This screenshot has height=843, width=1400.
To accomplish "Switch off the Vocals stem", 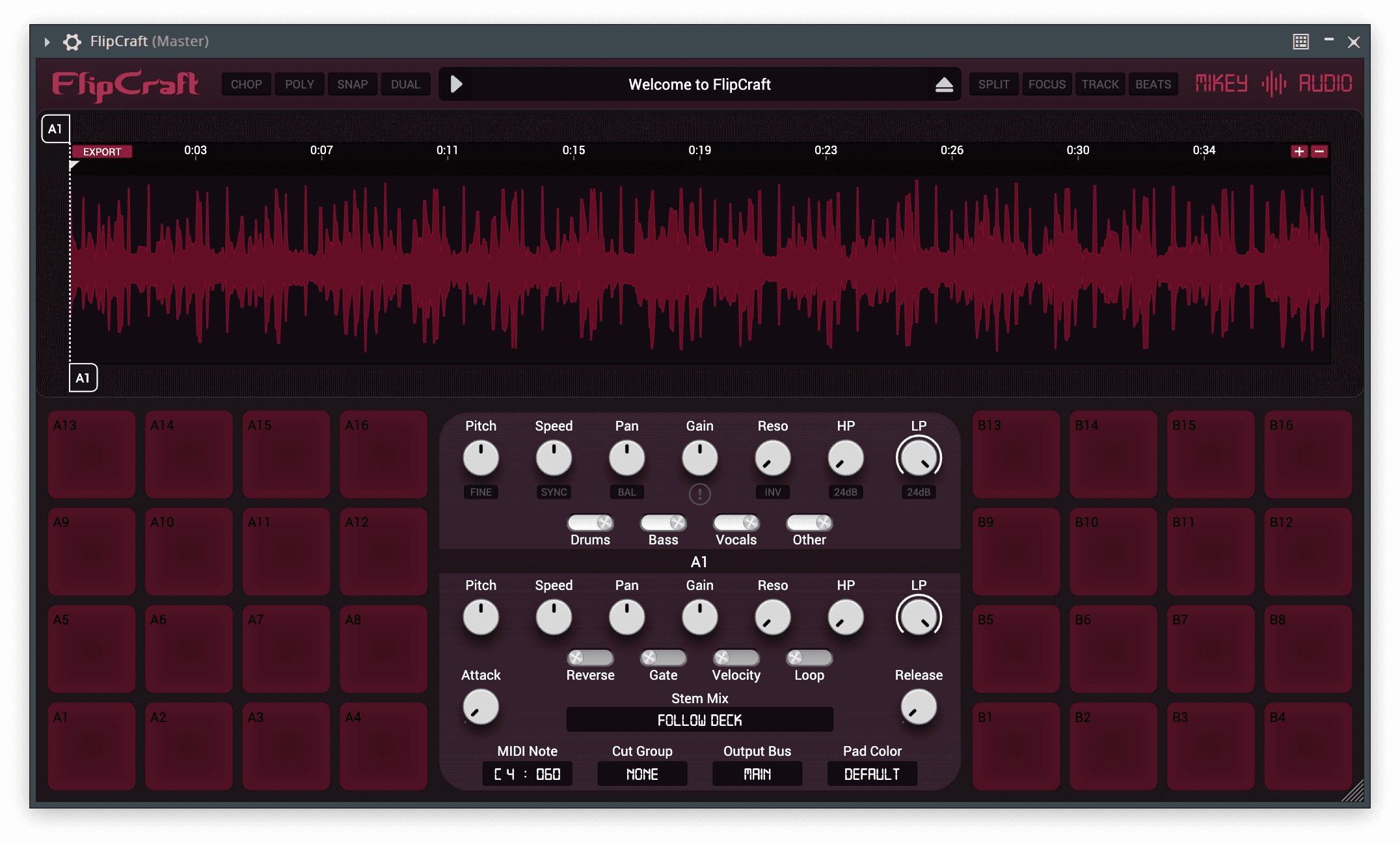I will coord(736,522).
